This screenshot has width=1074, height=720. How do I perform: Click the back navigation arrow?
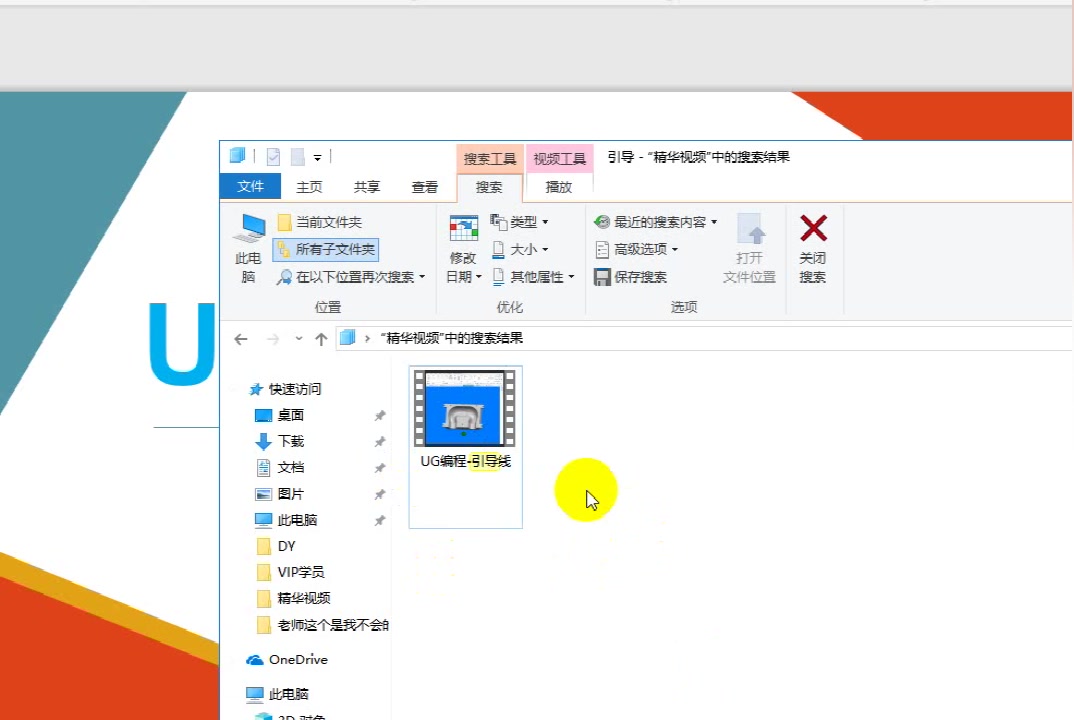click(x=240, y=338)
